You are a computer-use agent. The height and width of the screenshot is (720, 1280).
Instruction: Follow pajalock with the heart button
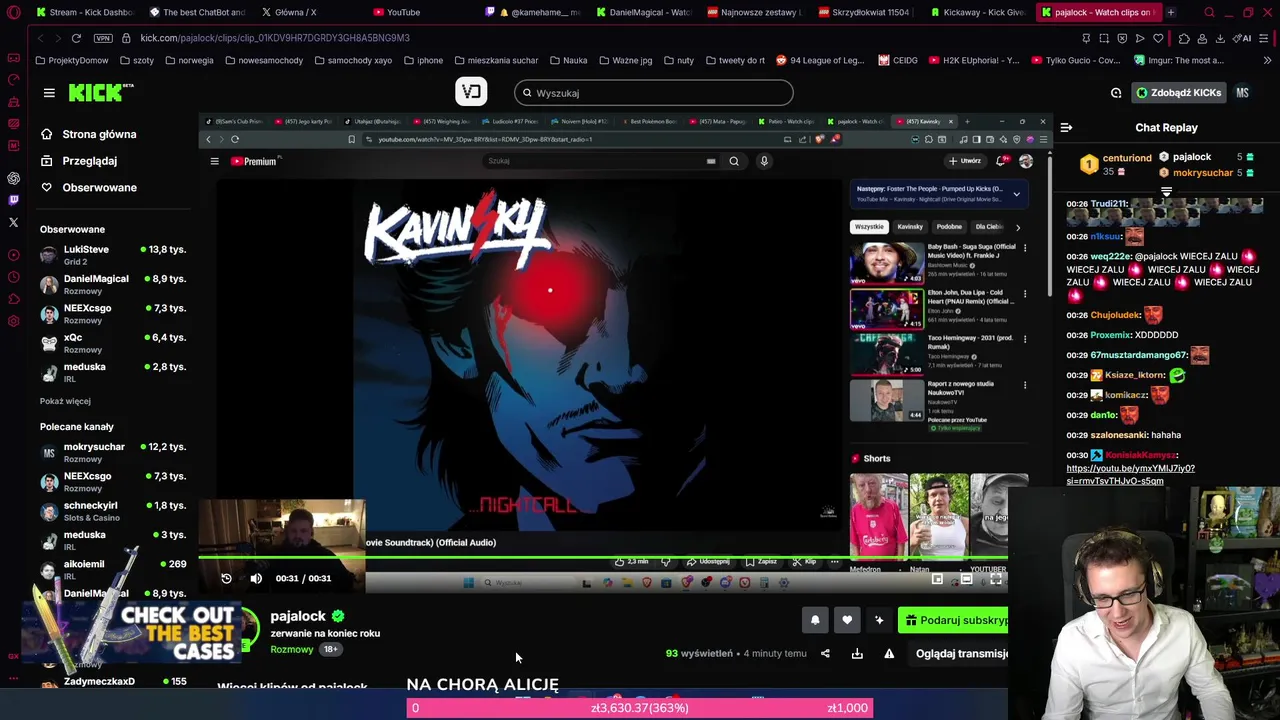tap(847, 620)
